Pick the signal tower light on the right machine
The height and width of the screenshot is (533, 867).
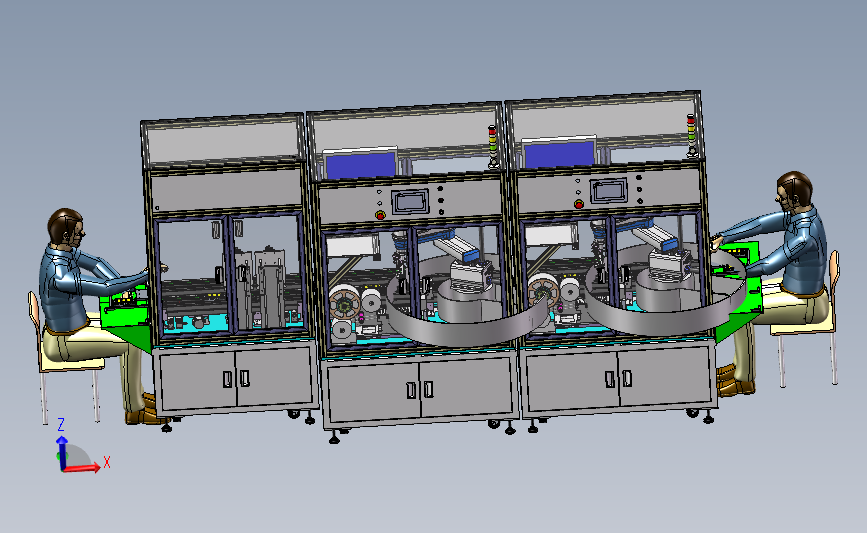[691, 135]
